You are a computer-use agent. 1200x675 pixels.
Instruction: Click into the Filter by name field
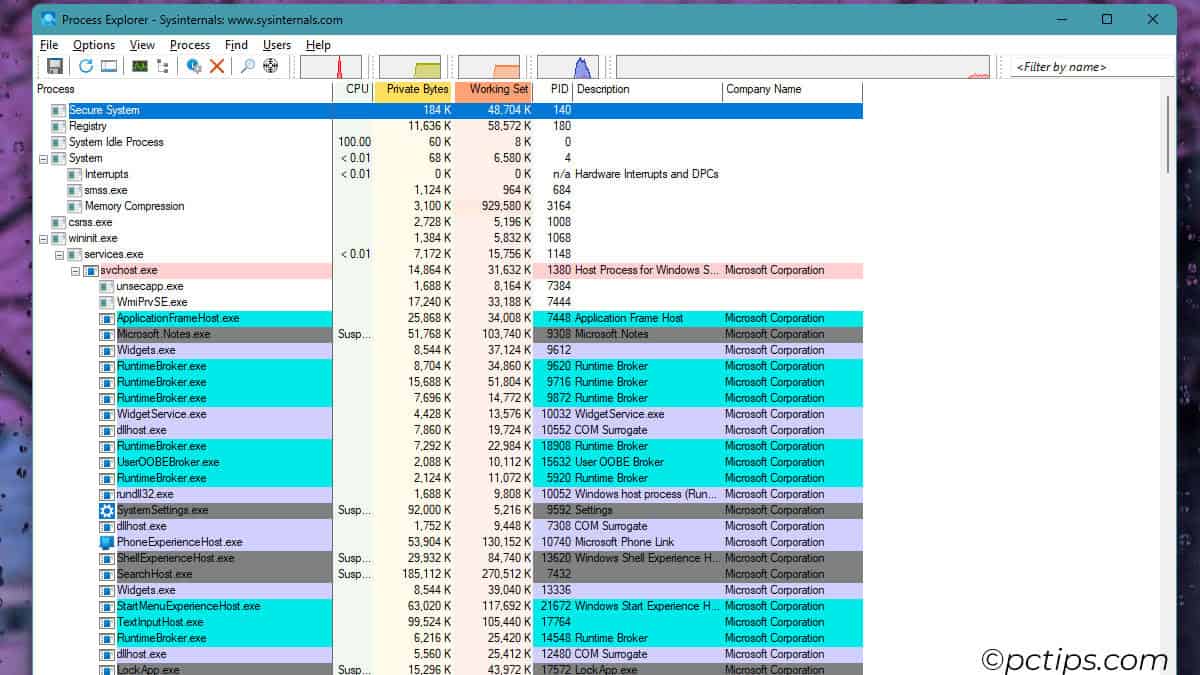point(1090,67)
